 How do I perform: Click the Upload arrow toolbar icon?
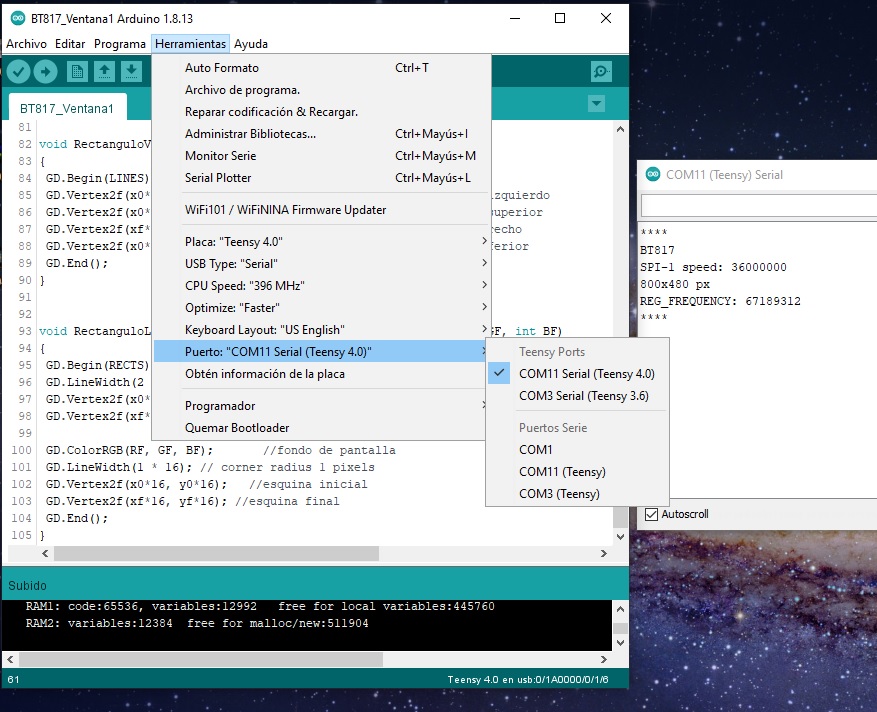(x=45, y=72)
